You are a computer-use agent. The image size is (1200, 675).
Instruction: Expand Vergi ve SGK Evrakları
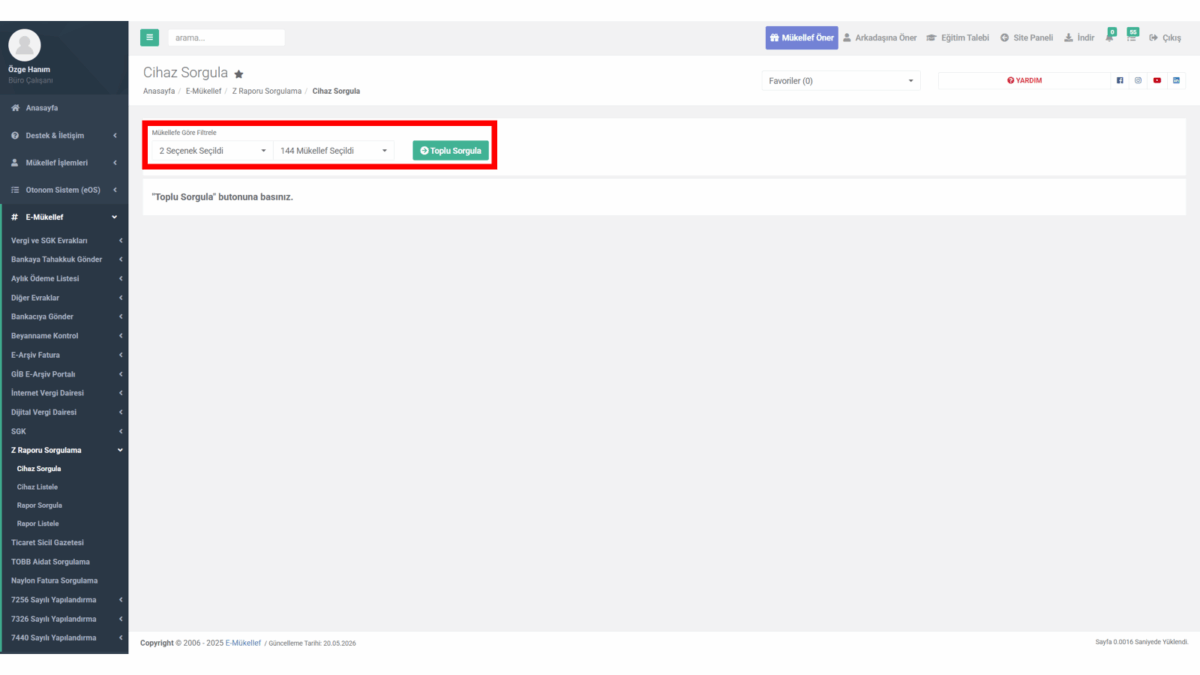coord(64,240)
